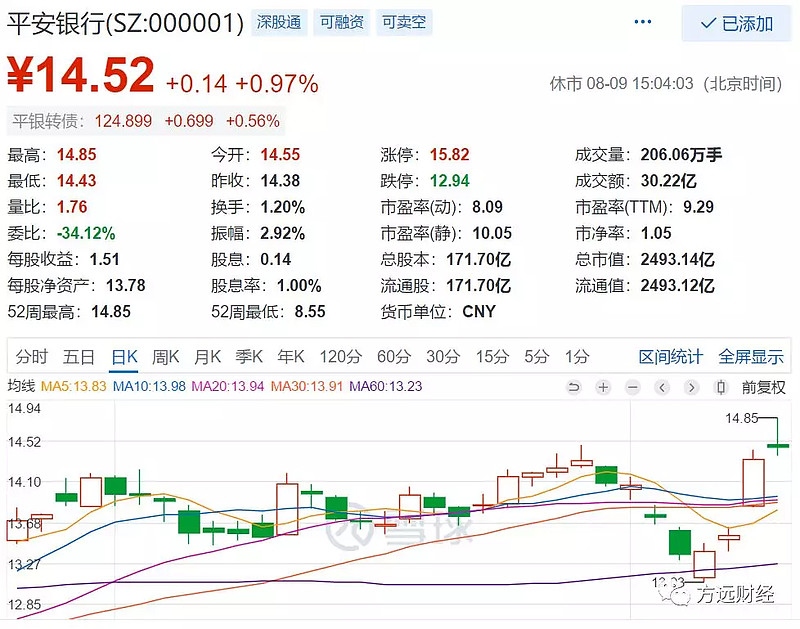Click the MA20:13.94 indicator label
800x629 pixels.
click(228, 386)
